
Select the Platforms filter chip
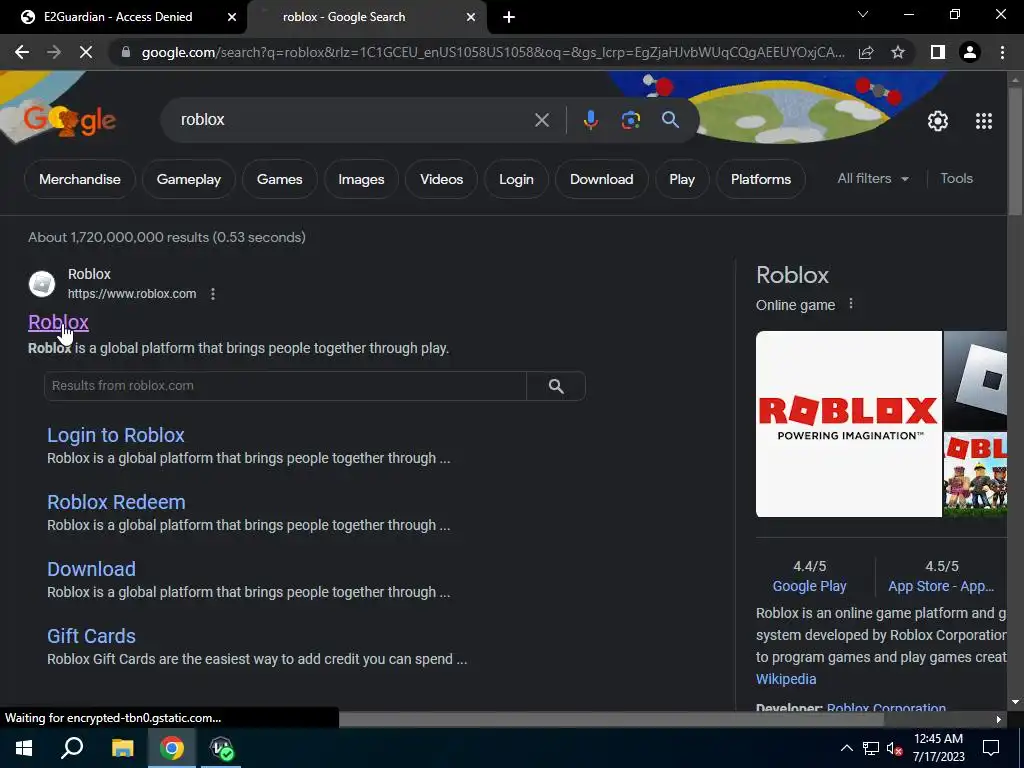click(x=761, y=179)
